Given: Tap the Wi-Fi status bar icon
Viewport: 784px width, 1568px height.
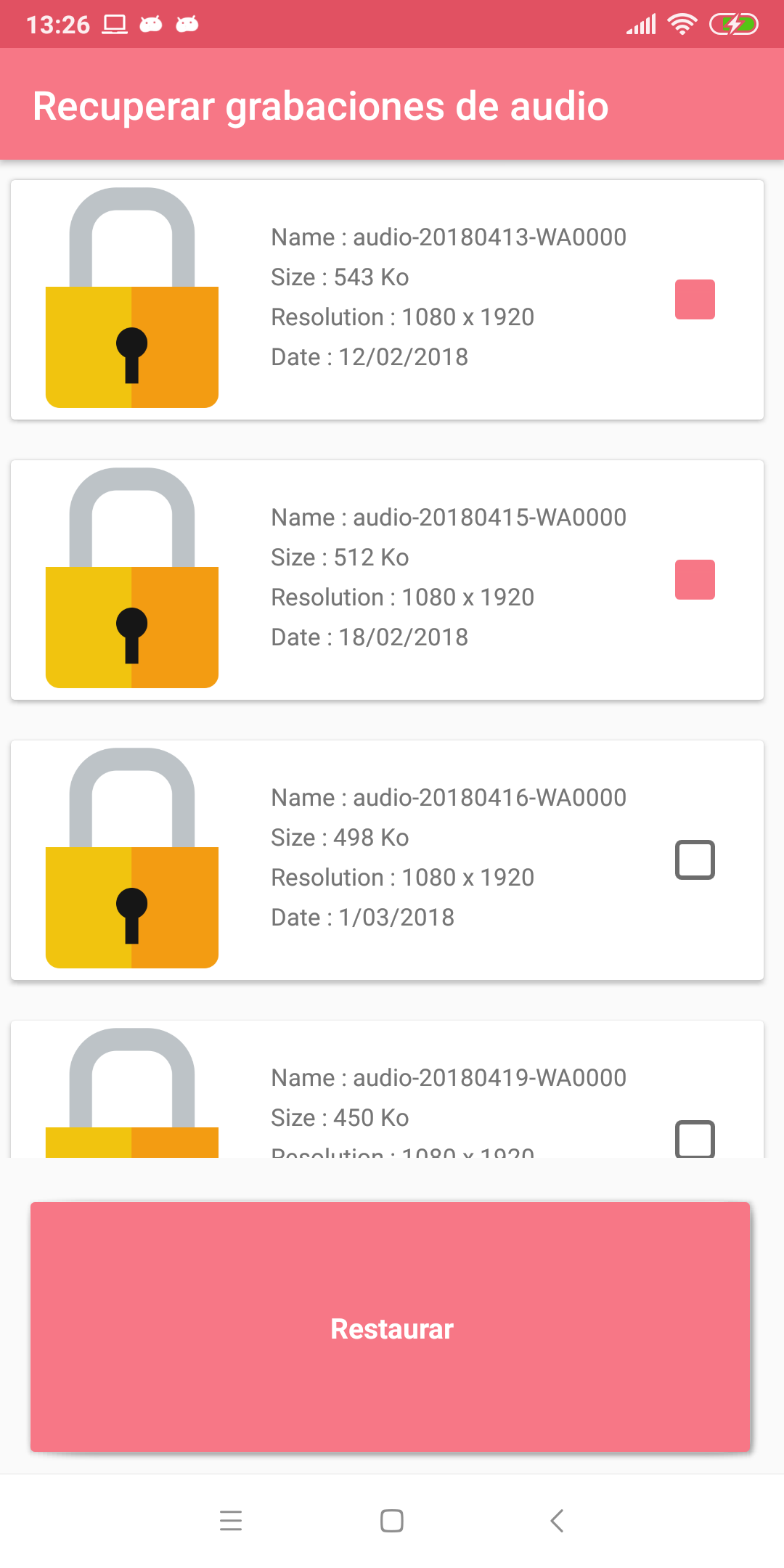Looking at the screenshot, I should [682, 24].
